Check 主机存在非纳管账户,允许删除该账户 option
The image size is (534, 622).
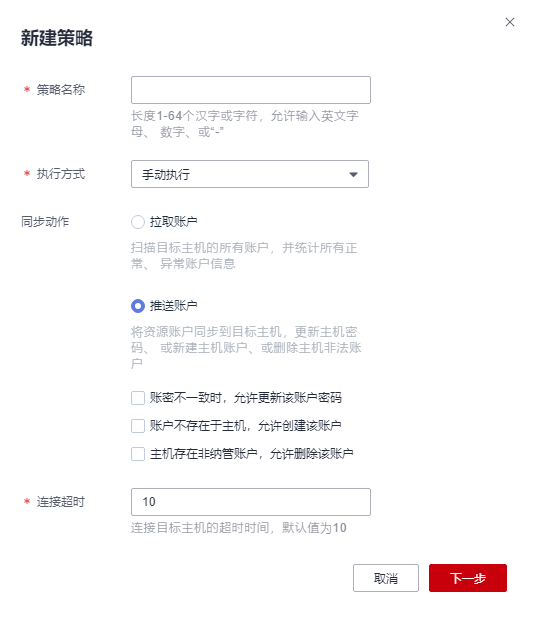click(x=138, y=453)
